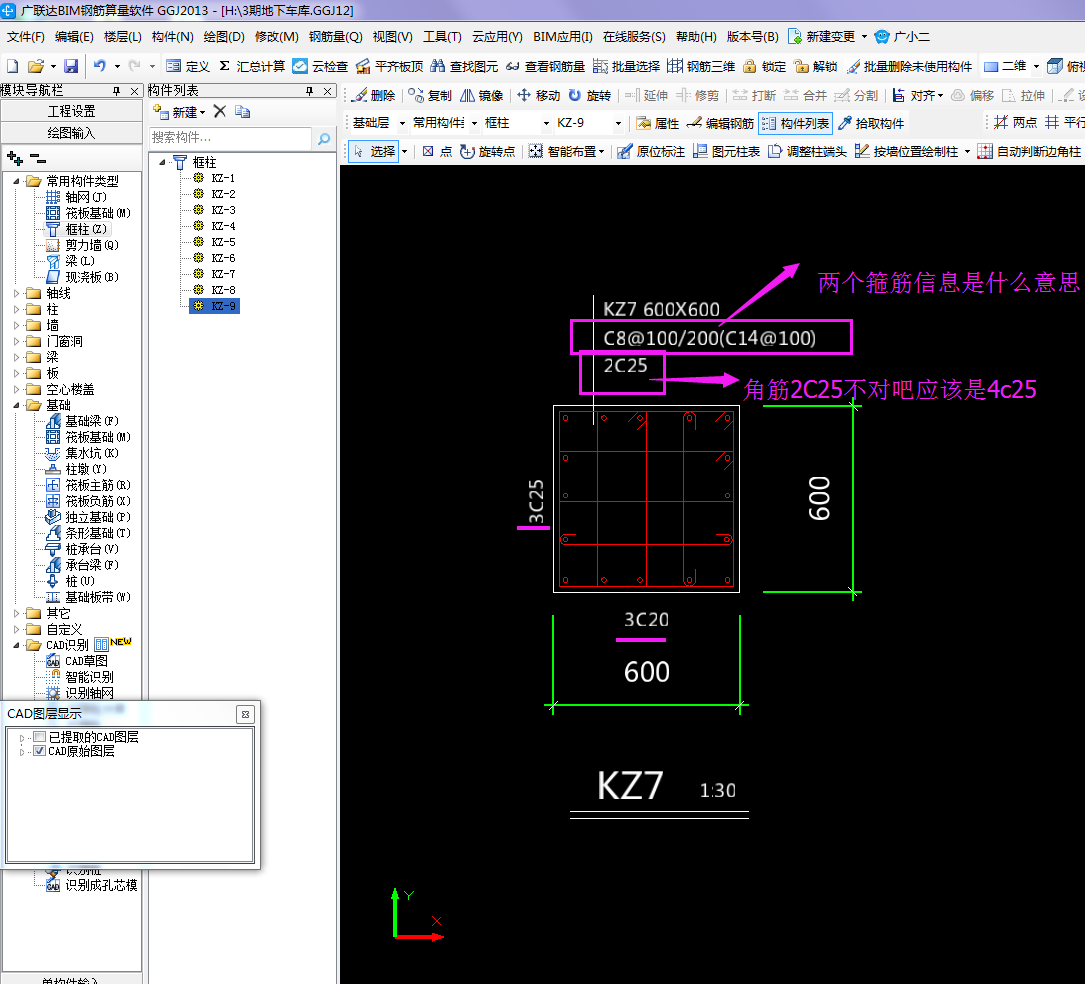Save the project with the disk icon

pos(71,66)
